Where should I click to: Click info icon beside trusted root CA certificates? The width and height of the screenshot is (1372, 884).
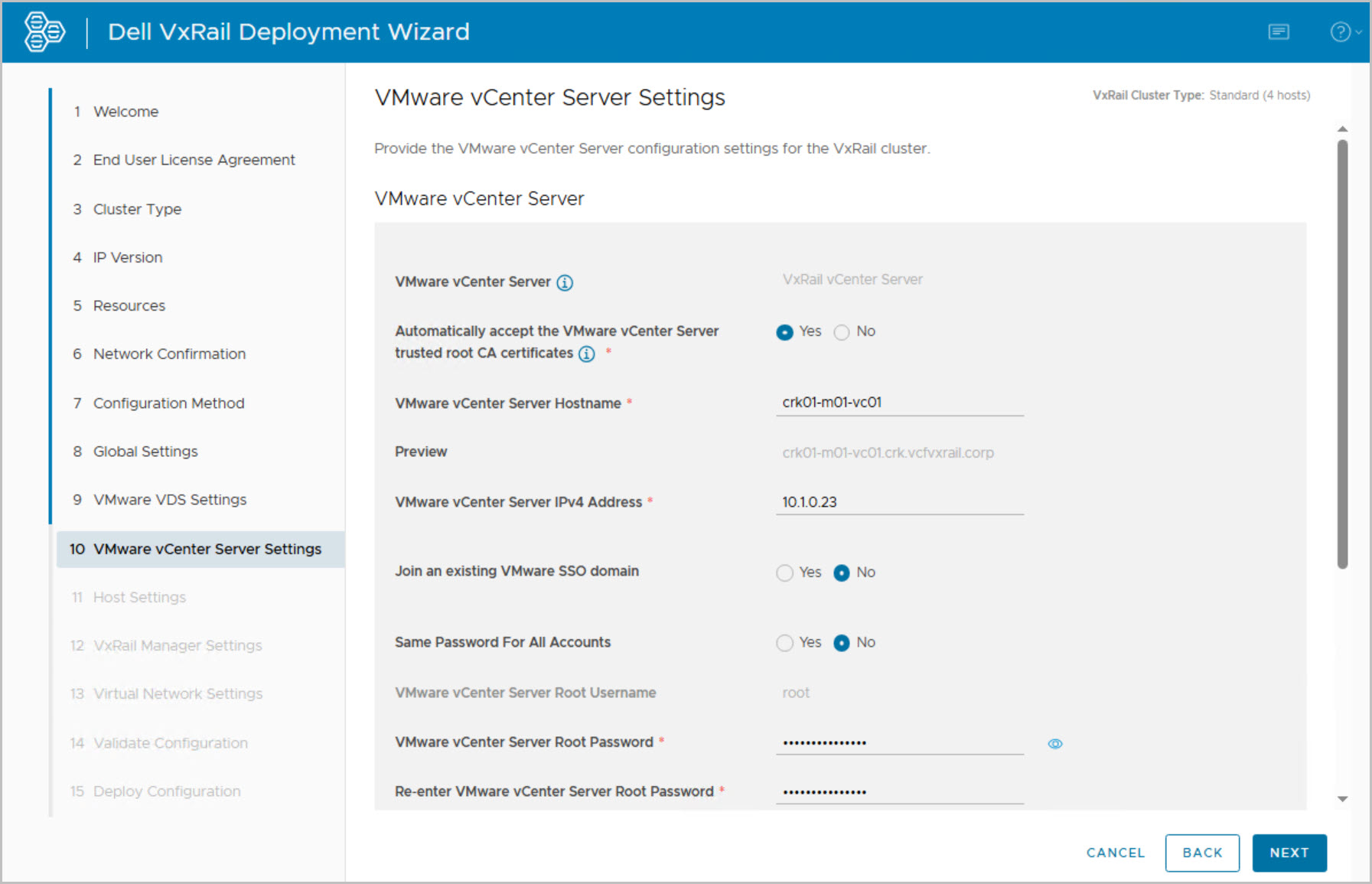tap(587, 354)
